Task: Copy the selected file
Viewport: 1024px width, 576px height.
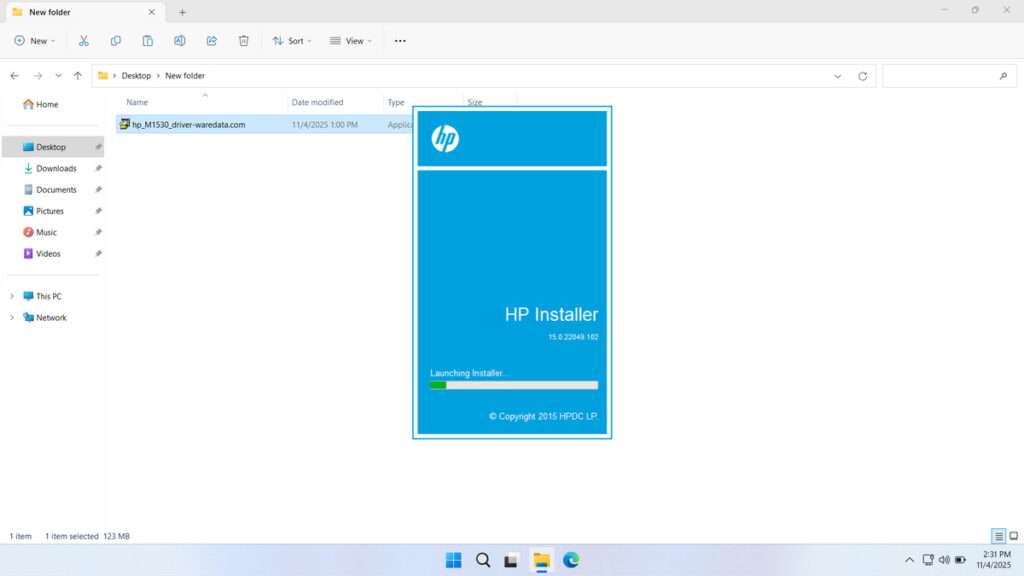Action: [116, 40]
